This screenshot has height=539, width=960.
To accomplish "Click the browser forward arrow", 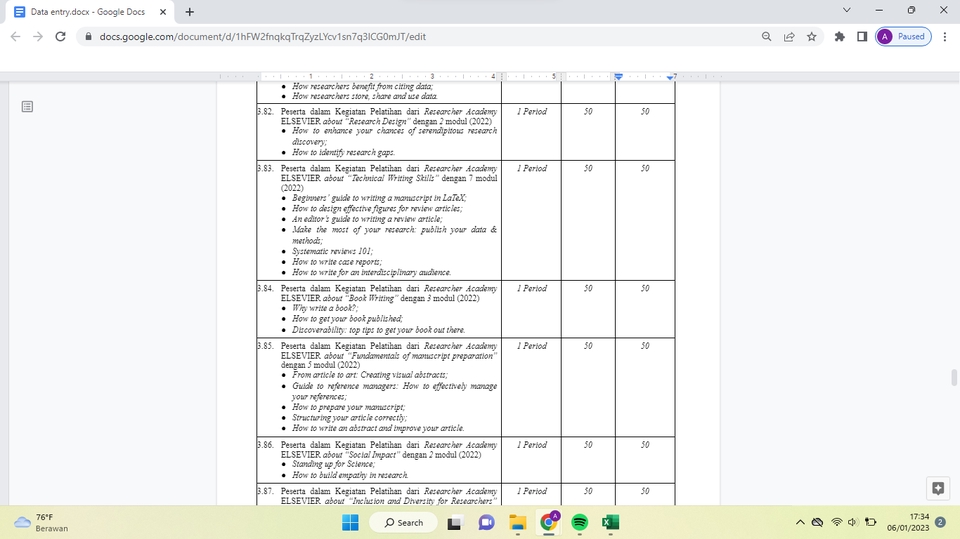I will tap(38, 37).
